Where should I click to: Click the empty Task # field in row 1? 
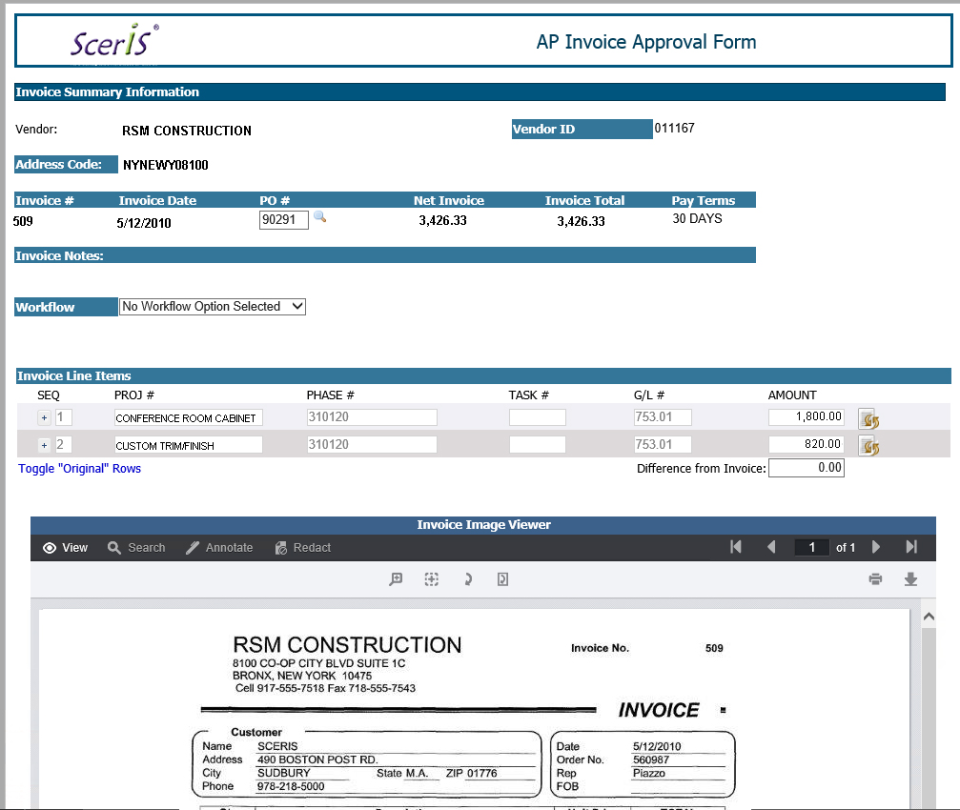(x=538, y=418)
